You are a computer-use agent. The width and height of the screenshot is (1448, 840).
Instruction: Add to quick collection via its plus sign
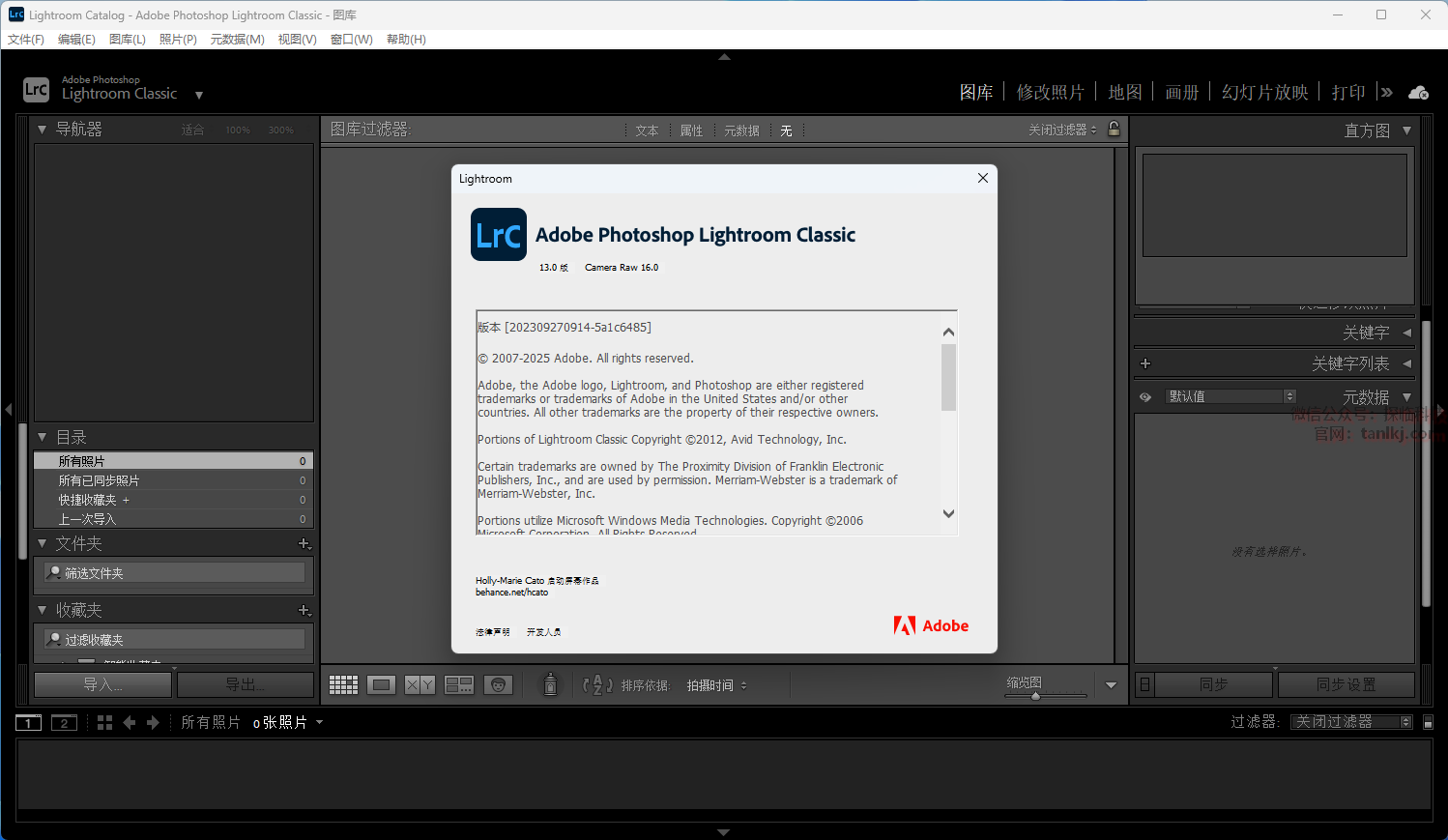(126, 500)
